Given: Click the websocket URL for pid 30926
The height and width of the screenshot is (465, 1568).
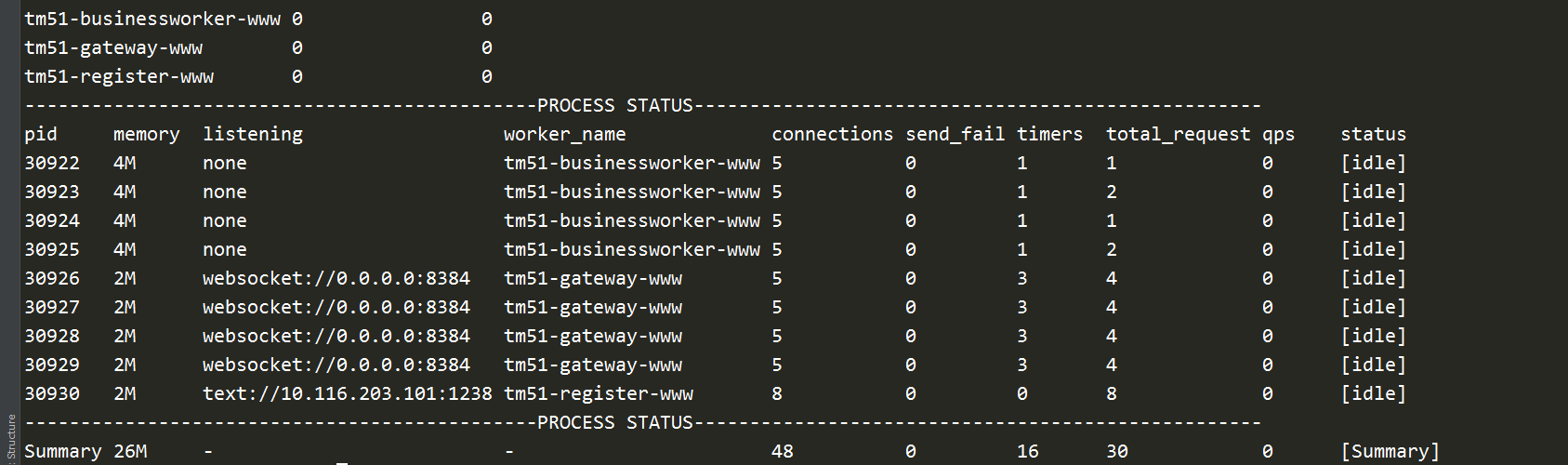Looking at the screenshot, I should [x=336, y=278].
